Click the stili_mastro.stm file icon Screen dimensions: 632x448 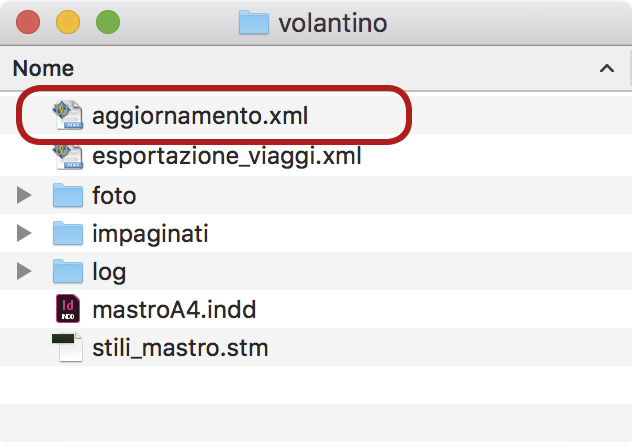pyautogui.click(x=67, y=348)
